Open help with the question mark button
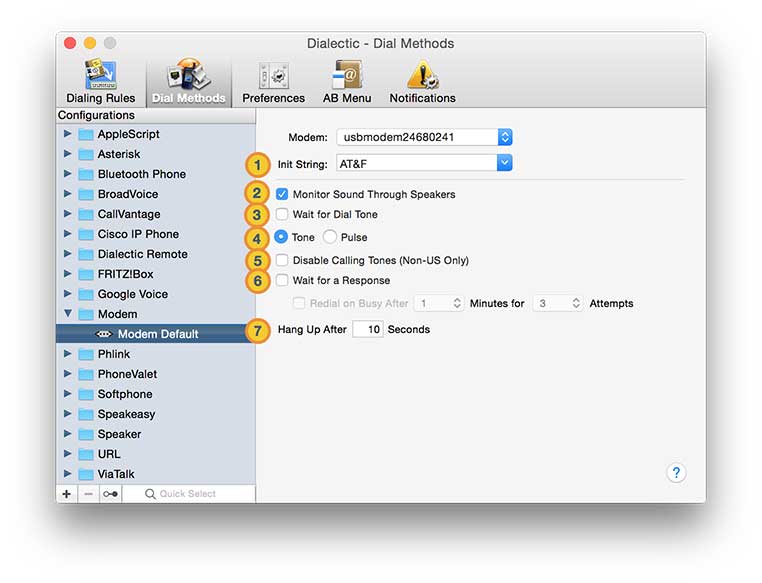The width and height of the screenshot is (762, 583). pos(676,473)
